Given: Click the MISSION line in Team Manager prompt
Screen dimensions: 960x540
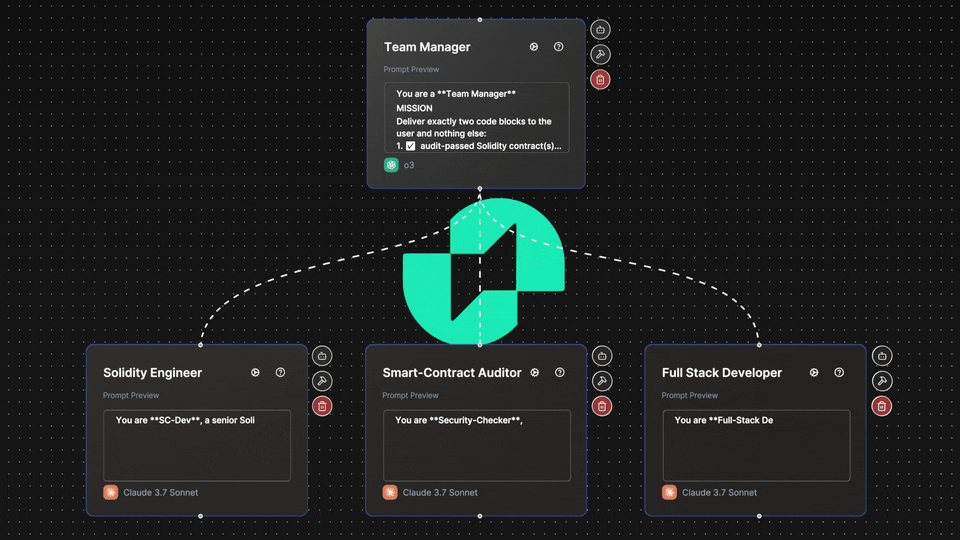Looking at the screenshot, I should point(414,108).
